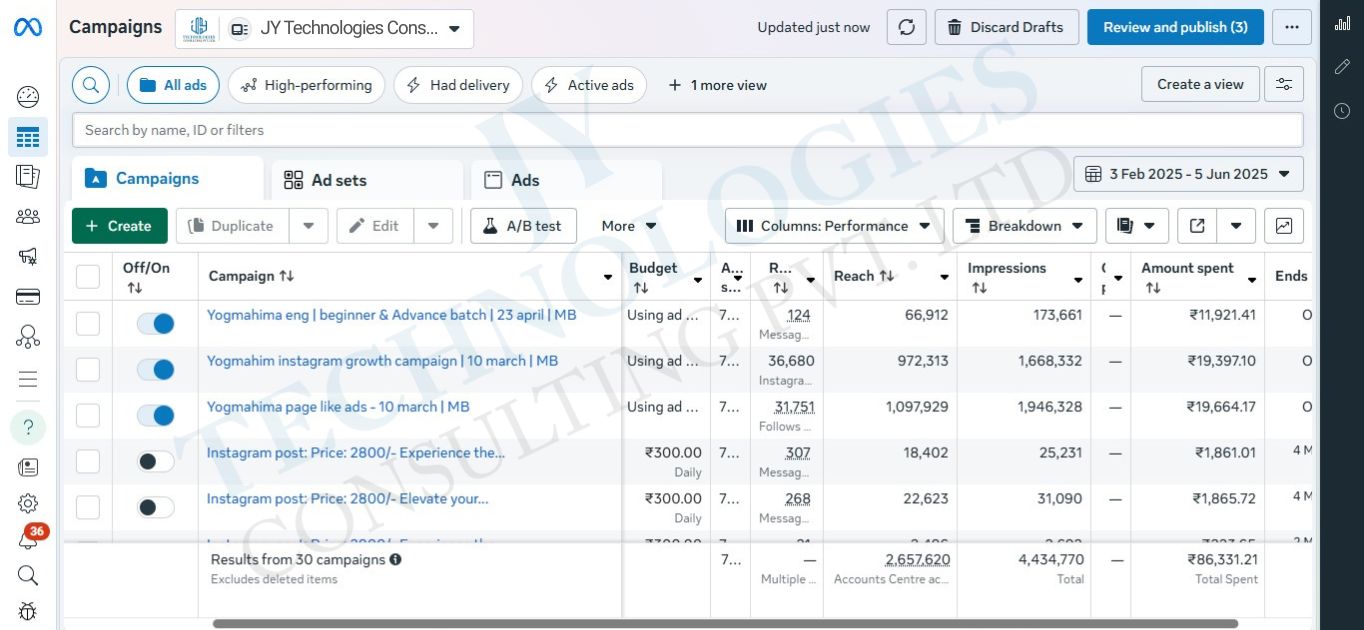Open the chart view icon button
The height and width of the screenshot is (630, 1364).
coord(1284,226)
